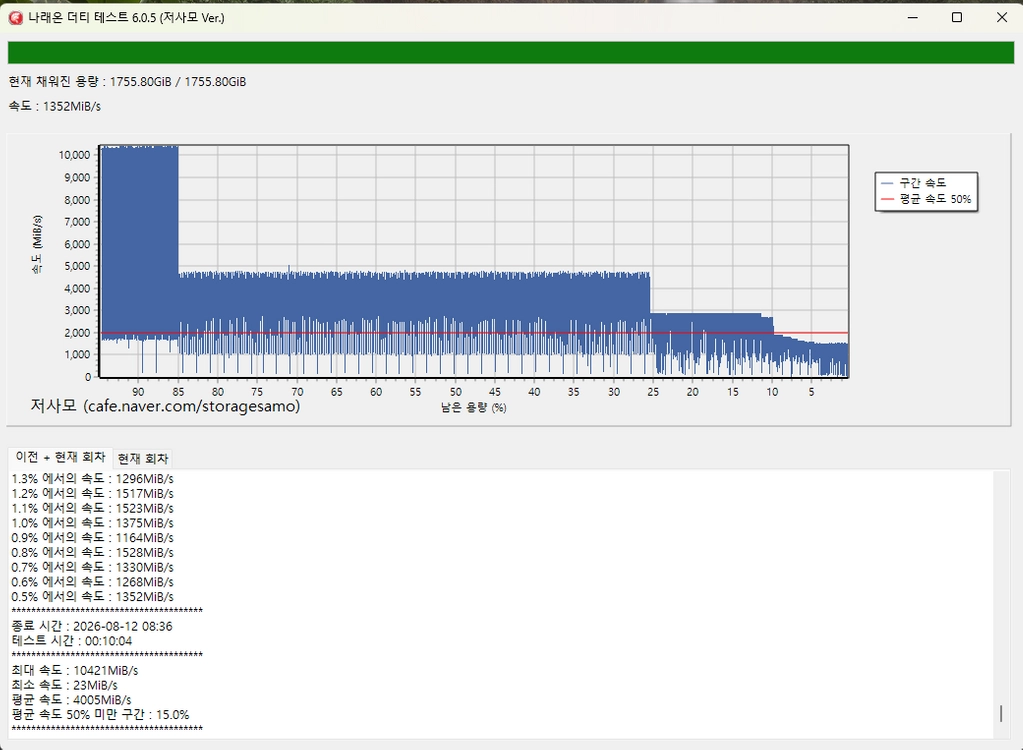Switch to the 현재 회차 tab
The width and height of the screenshot is (1023, 750).
point(143,458)
